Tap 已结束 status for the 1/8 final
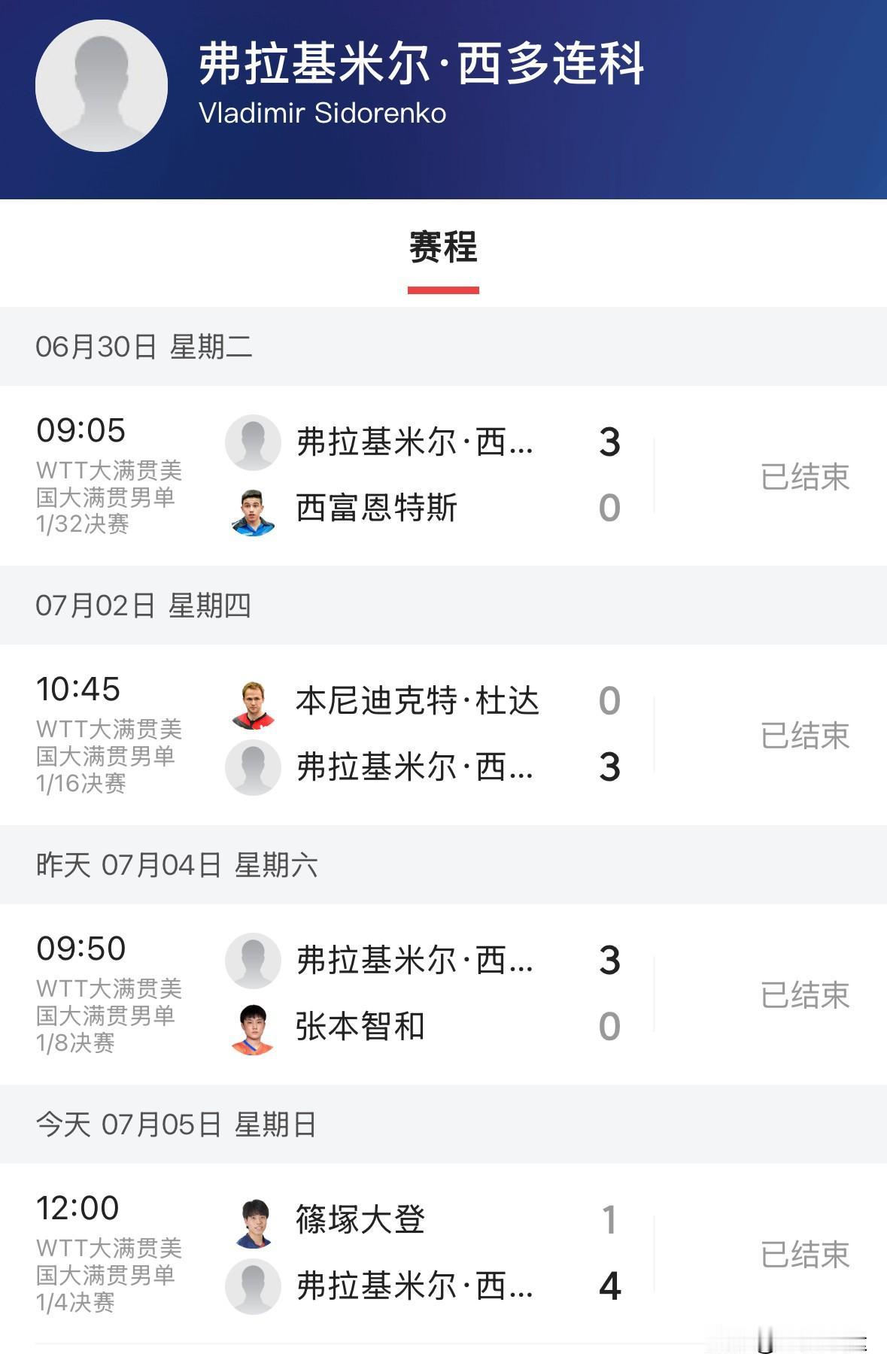The height and width of the screenshot is (1372, 887). (x=805, y=996)
